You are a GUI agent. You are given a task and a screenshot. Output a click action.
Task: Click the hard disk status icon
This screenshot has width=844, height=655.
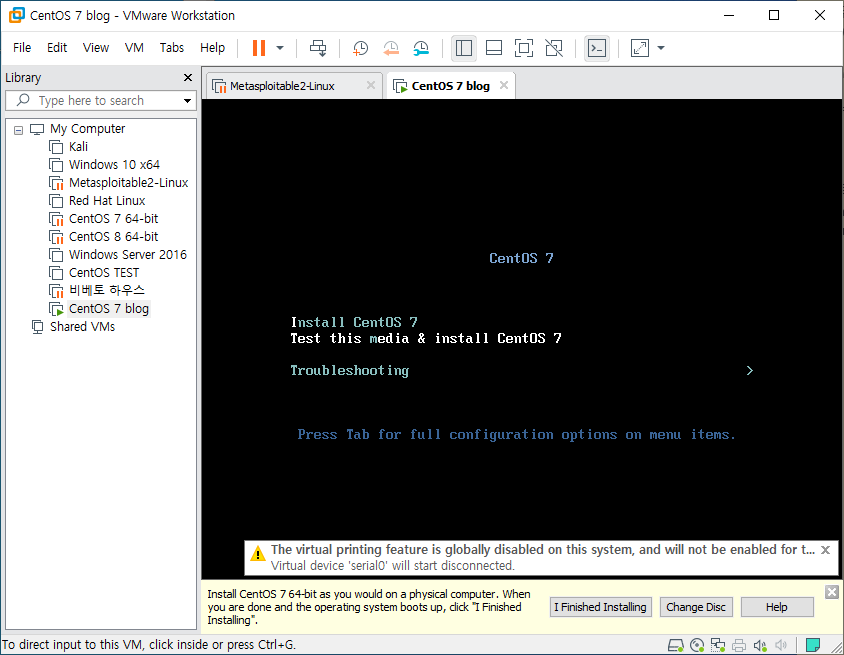676,645
